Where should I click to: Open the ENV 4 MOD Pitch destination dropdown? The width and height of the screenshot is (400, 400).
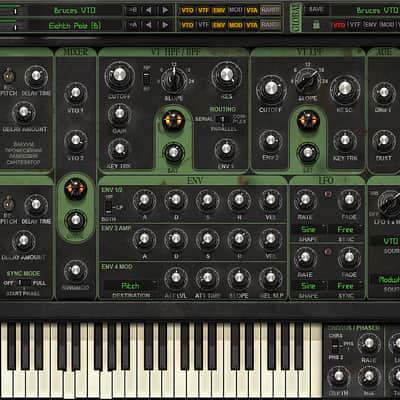131,286
